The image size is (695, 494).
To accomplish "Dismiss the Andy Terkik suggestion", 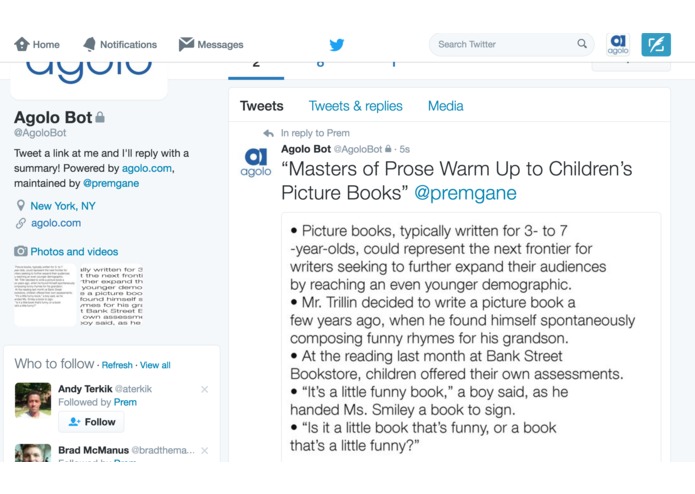I will point(204,389).
